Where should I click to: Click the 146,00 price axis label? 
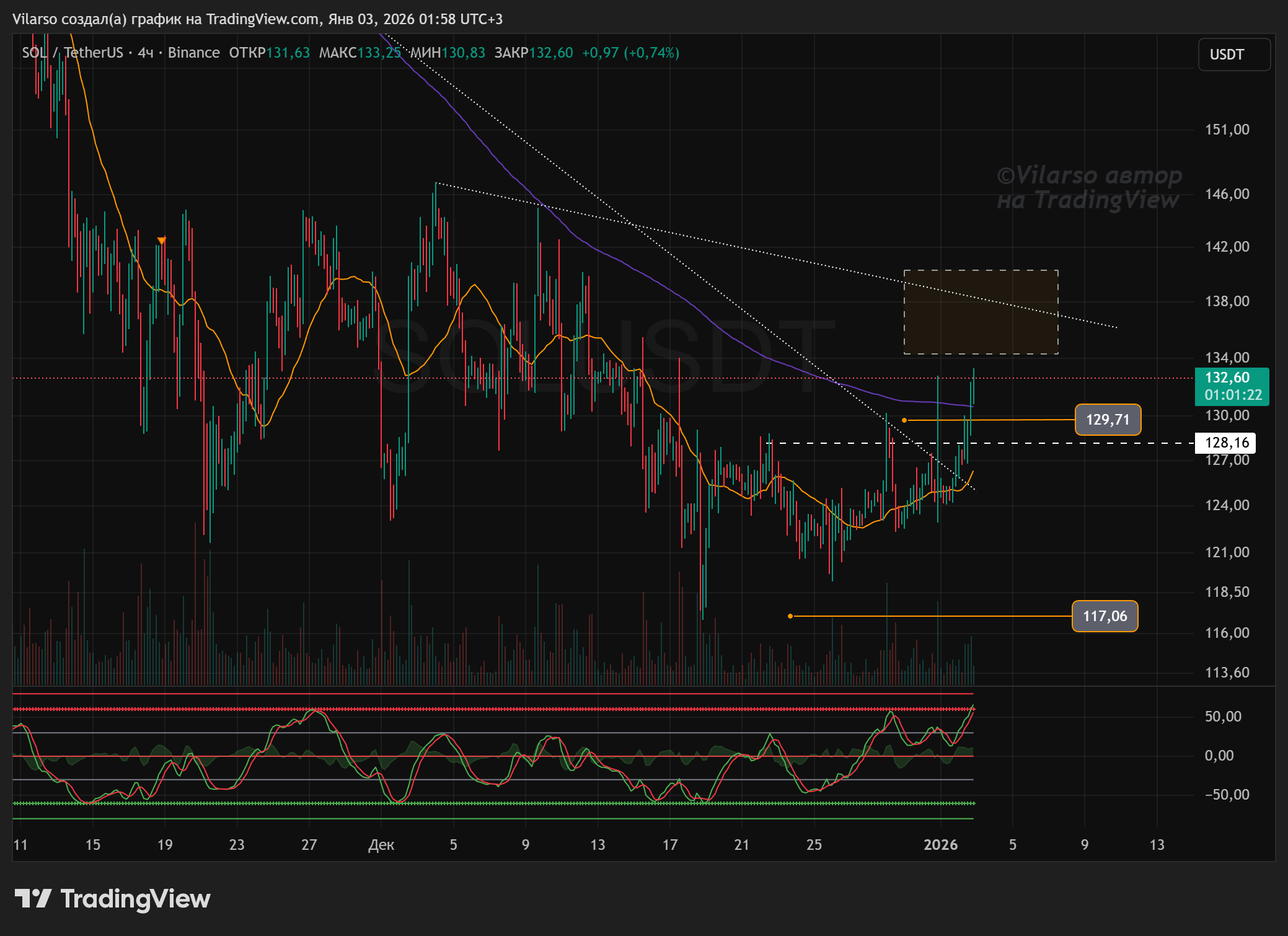pos(1227,194)
